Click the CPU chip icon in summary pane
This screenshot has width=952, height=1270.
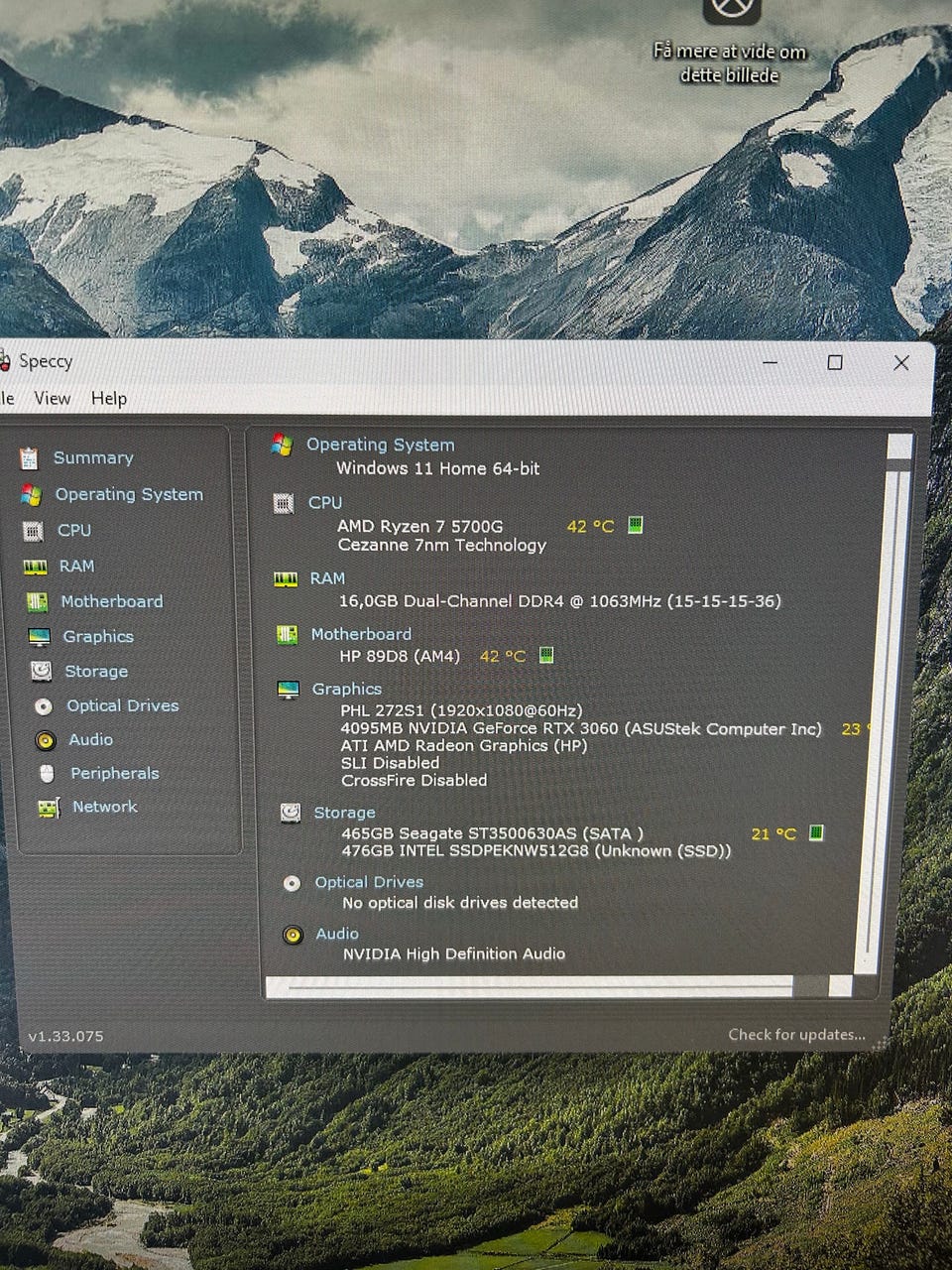[284, 503]
